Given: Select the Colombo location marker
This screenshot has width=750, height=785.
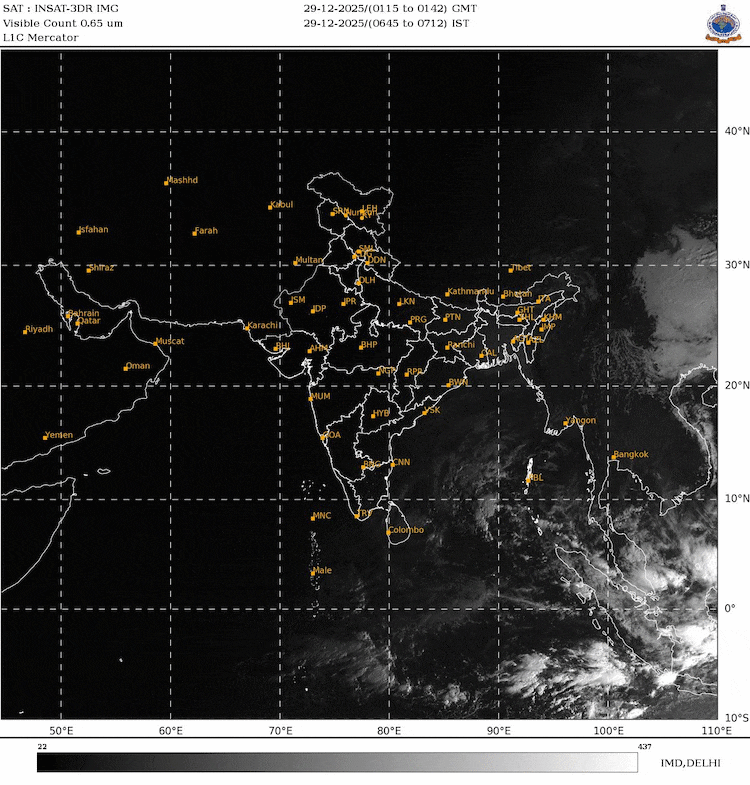Looking at the screenshot, I should [388, 532].
